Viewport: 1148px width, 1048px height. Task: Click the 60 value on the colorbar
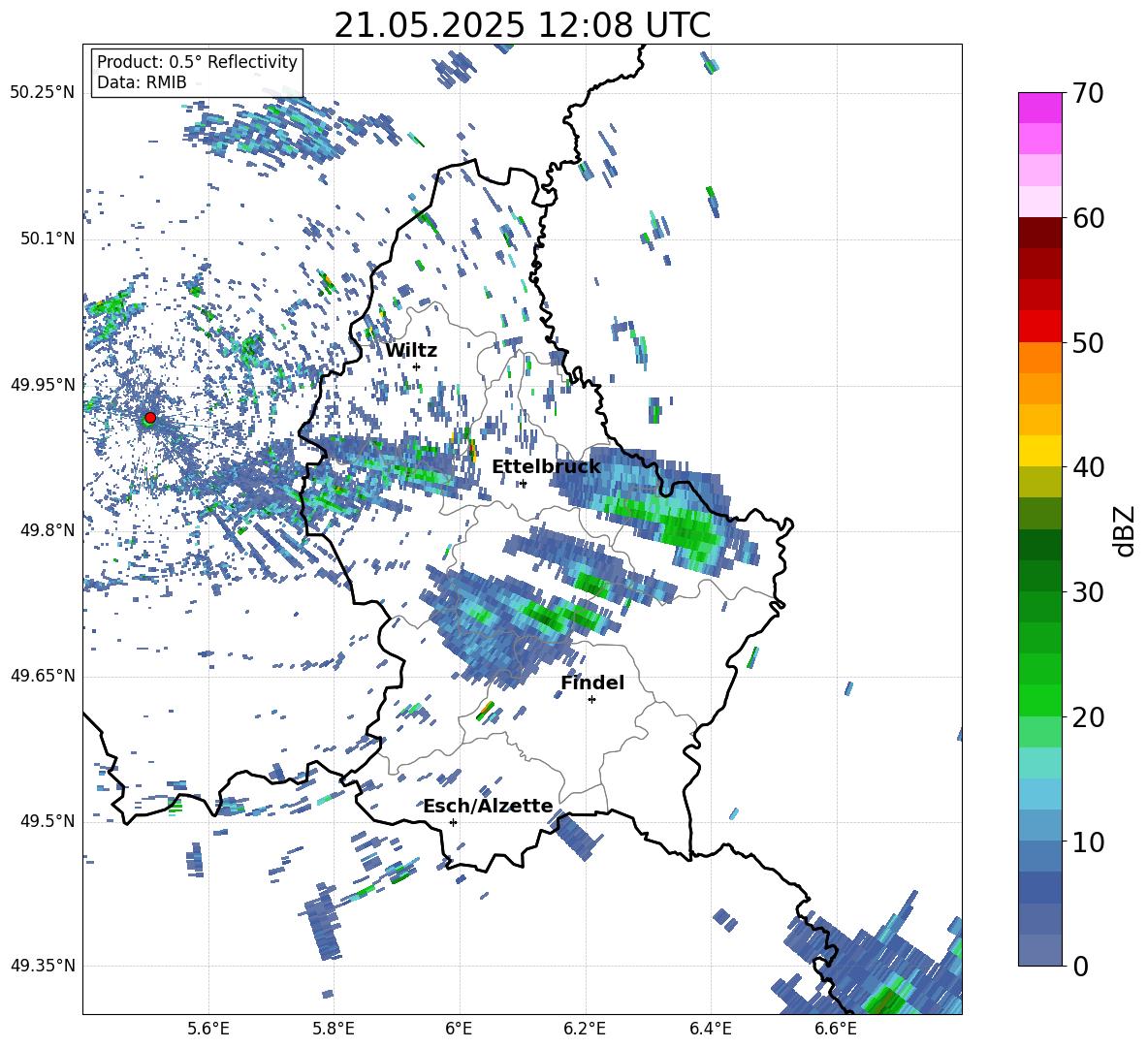1087,218
